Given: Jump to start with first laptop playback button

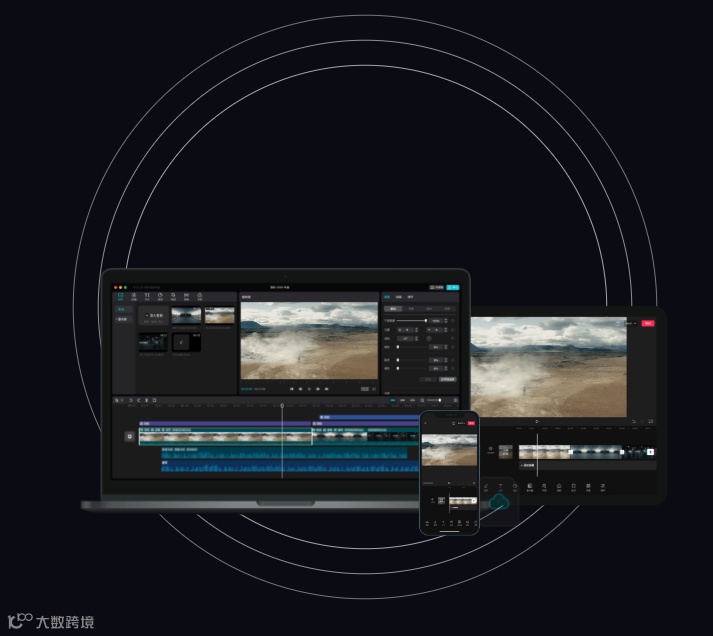Looking at the screenshot, I should coord(292,389).
